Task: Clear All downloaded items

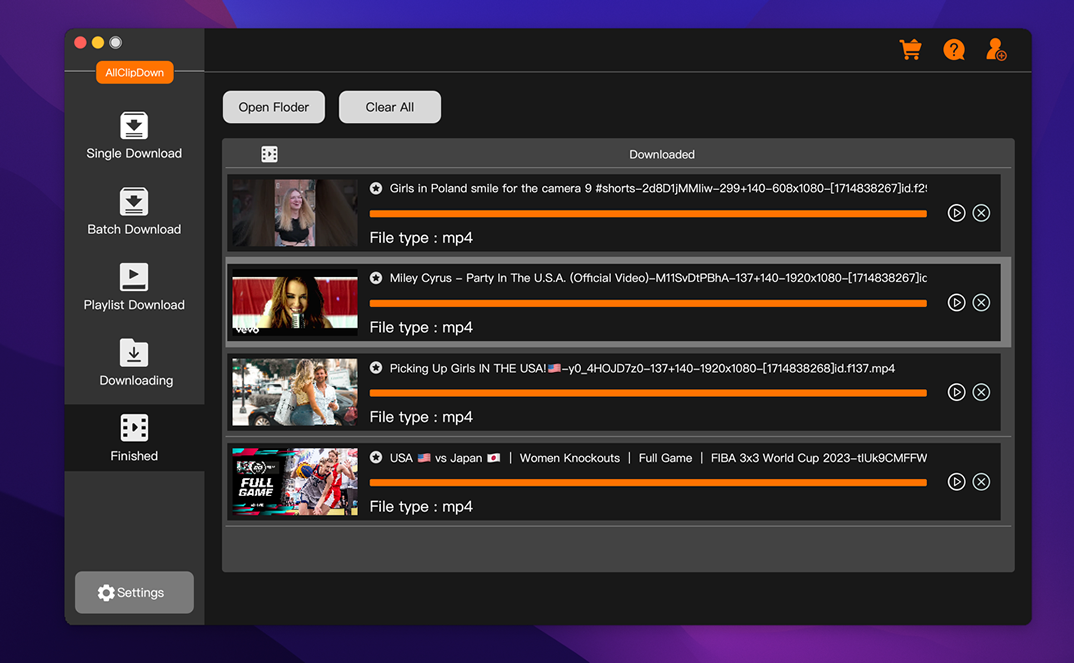Action: click(x=390, y=107)
